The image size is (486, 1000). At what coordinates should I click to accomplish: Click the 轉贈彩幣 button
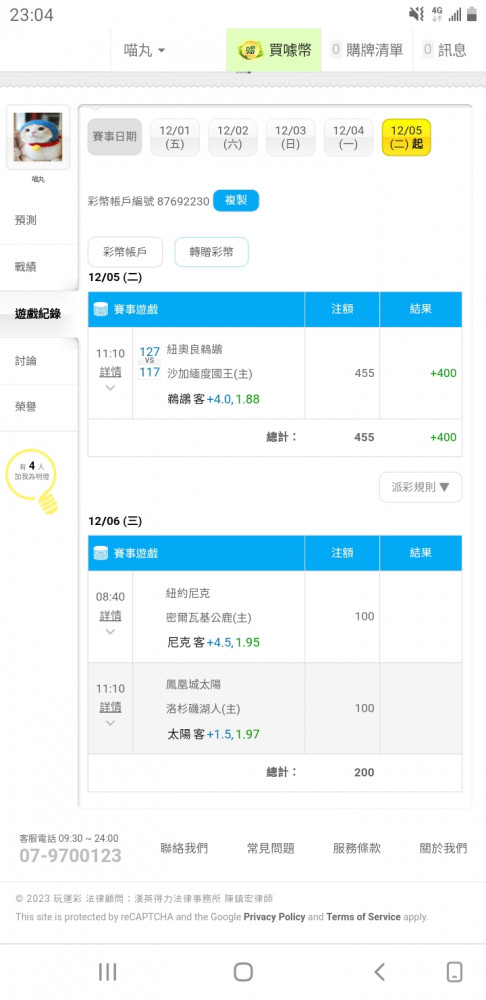pos(211,252)
